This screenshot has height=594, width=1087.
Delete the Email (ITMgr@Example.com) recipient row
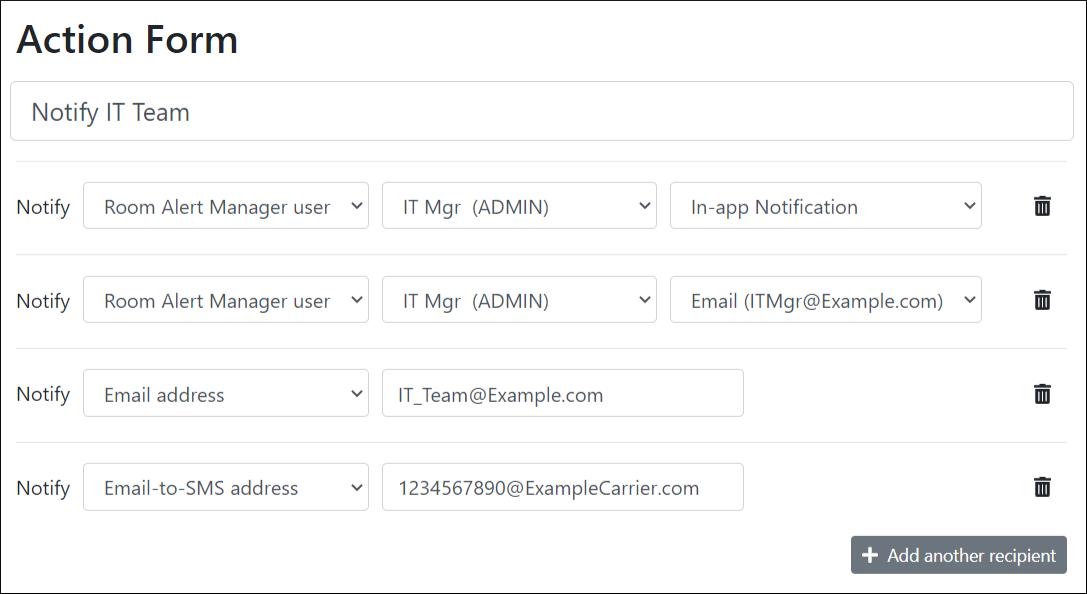point(1042,300)
